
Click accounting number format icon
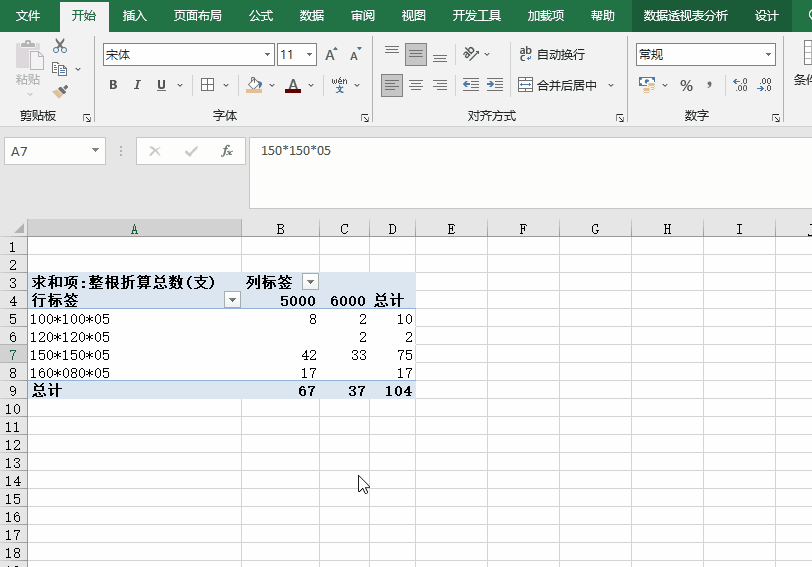[647, 85]
